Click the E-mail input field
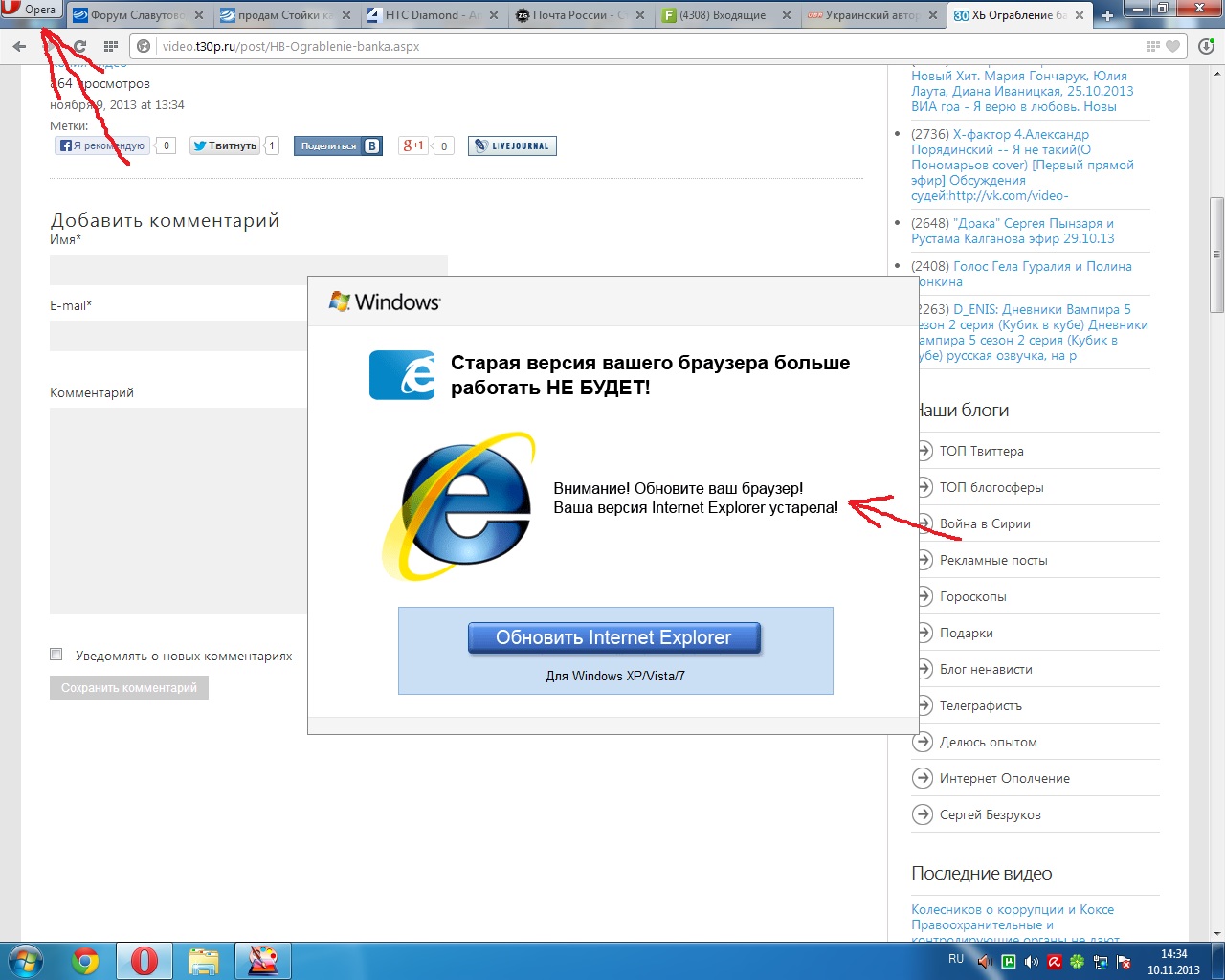 pos(179,336)
